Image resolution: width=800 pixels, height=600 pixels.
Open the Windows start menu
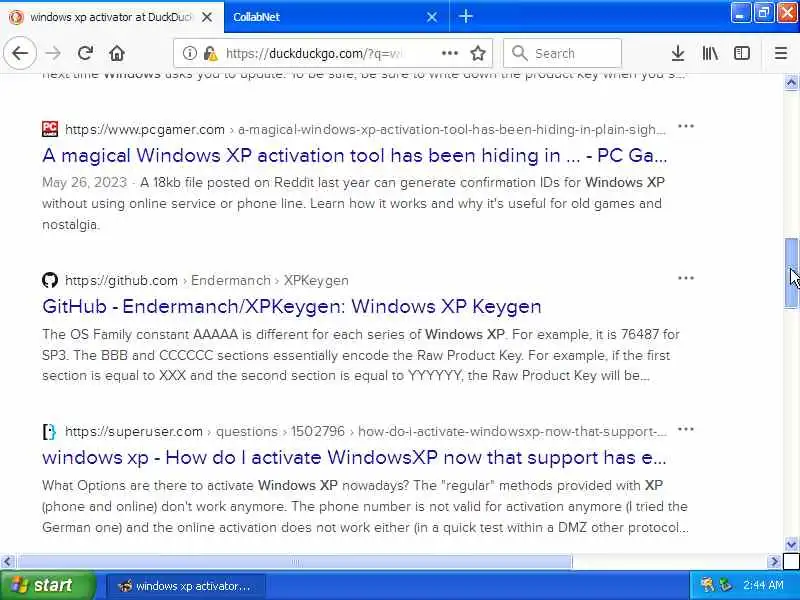[48, 585]
